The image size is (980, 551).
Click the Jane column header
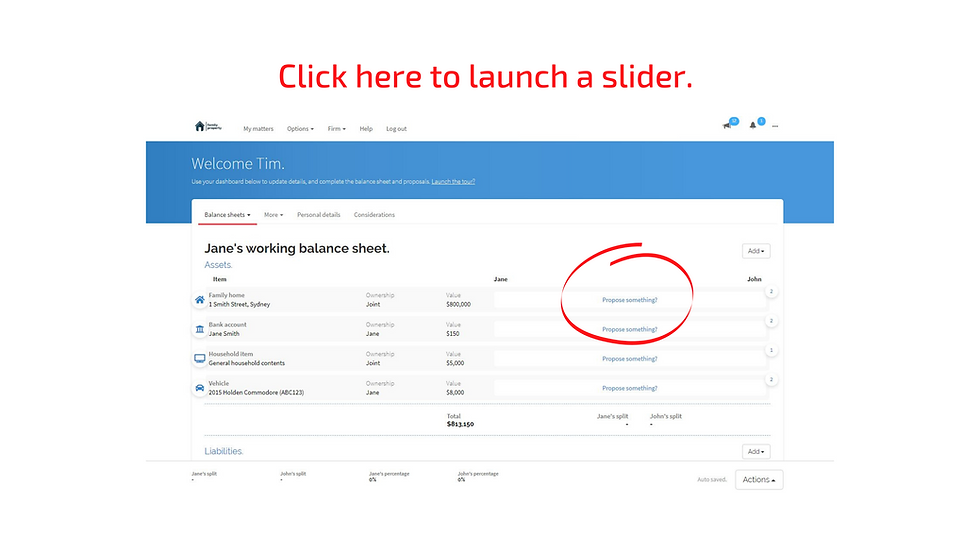pyautogui.click(x=501, y=279)
